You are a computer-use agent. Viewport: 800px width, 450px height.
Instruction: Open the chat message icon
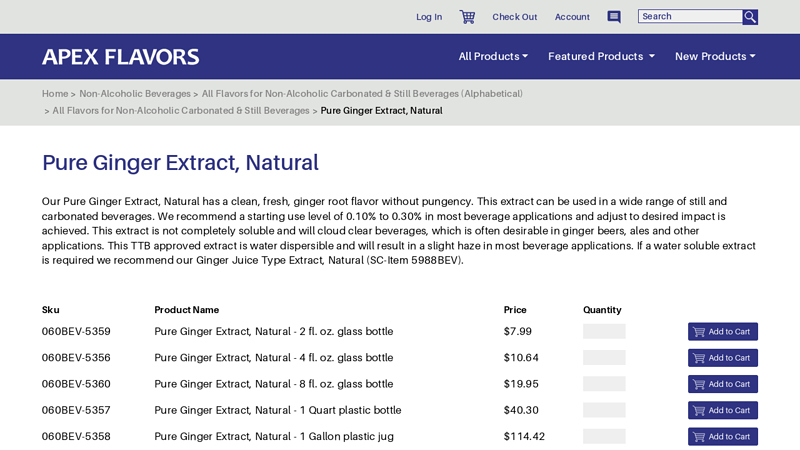click(x=614, y=17)
